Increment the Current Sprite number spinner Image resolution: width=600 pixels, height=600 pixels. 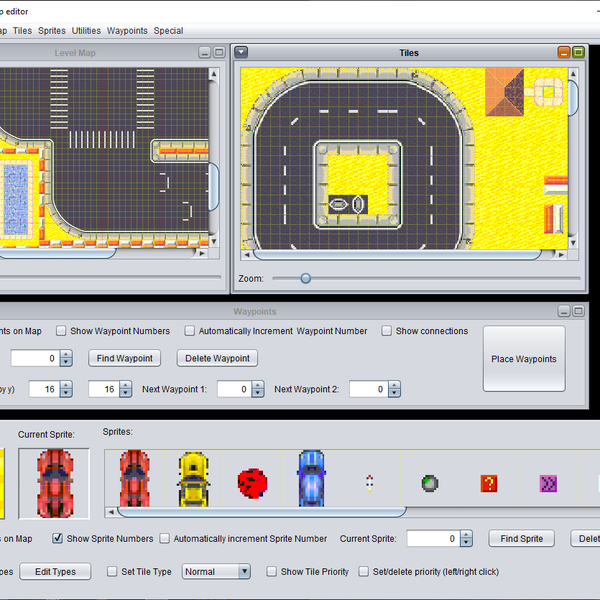click(467, 534)
